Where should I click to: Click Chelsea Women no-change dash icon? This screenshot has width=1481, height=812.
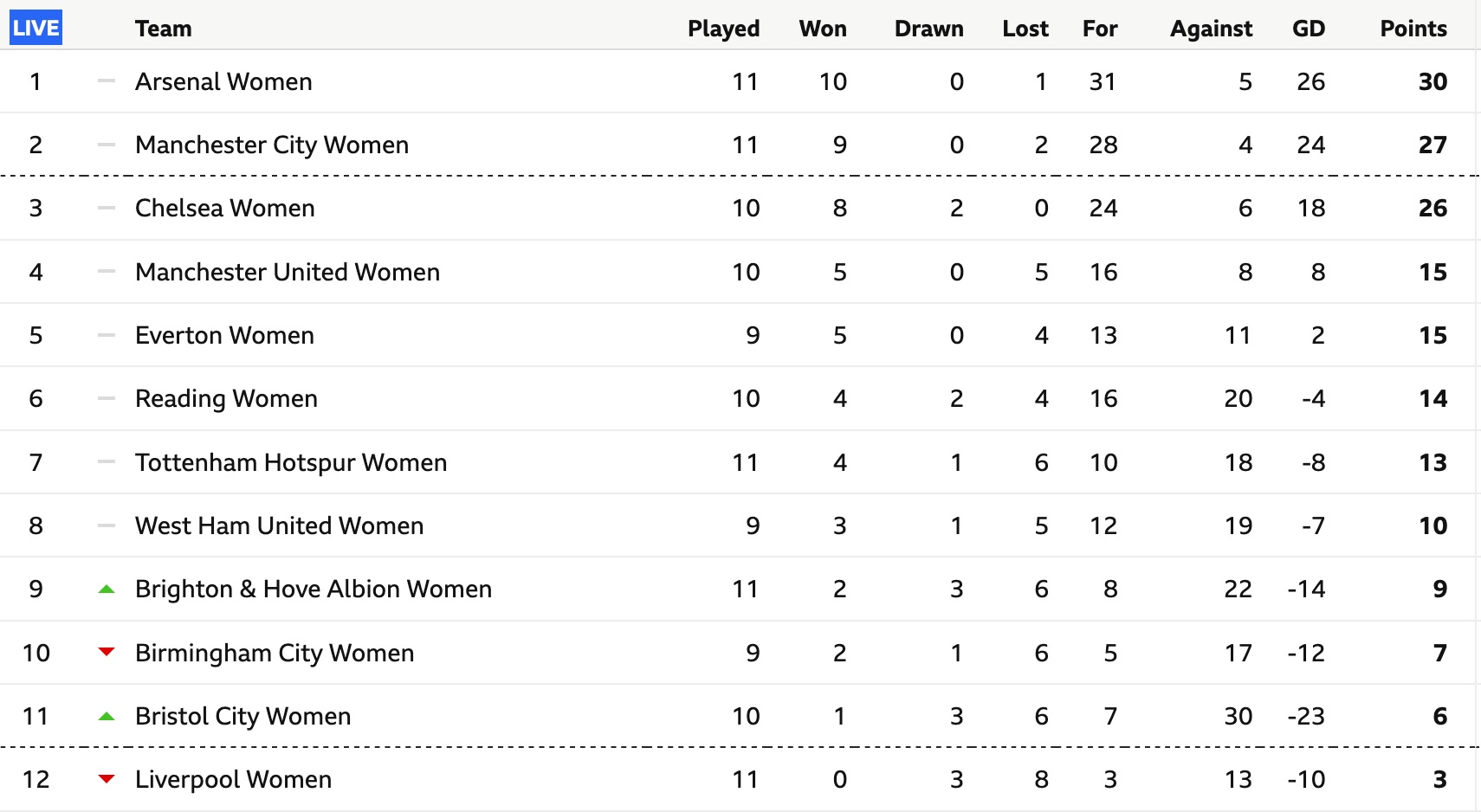click(107, 208)
